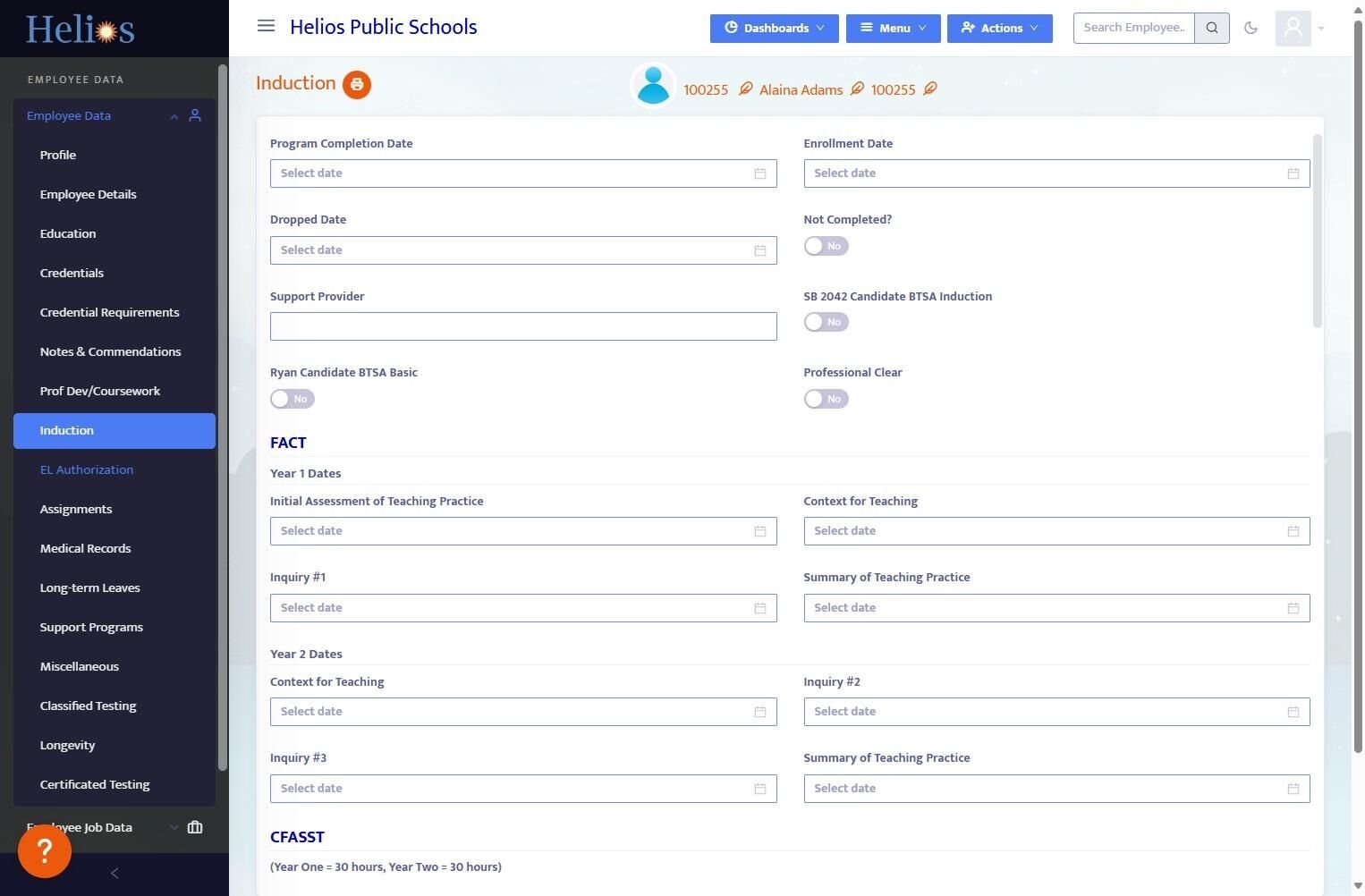Click the sidebar vertical scrollbar
This screenshot has height=896, width=1365.
223,417
